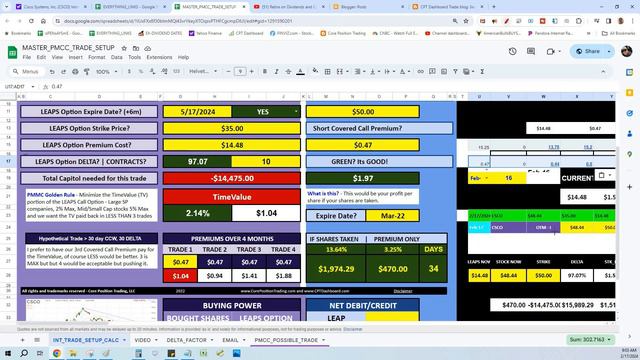This screenshot has width=640, height=360.
Task: Open Windows Start menu
Action: tap(8, 353)
